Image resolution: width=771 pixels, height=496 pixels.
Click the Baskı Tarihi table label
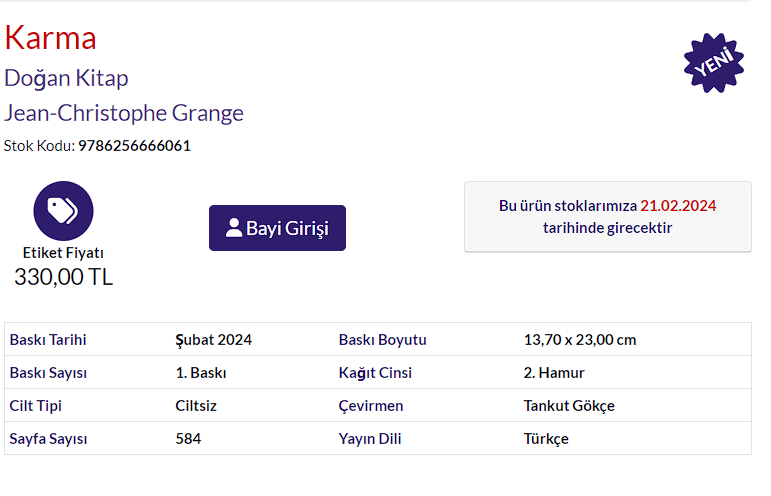click(48, 340)
